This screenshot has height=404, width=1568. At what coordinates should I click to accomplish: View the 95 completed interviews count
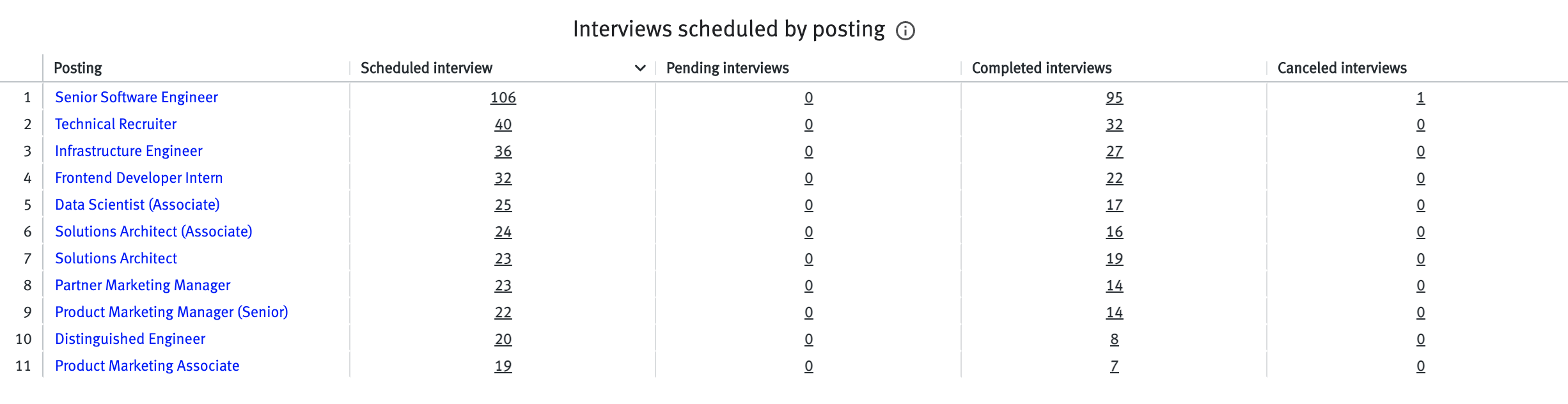(x=1113, y=97)
